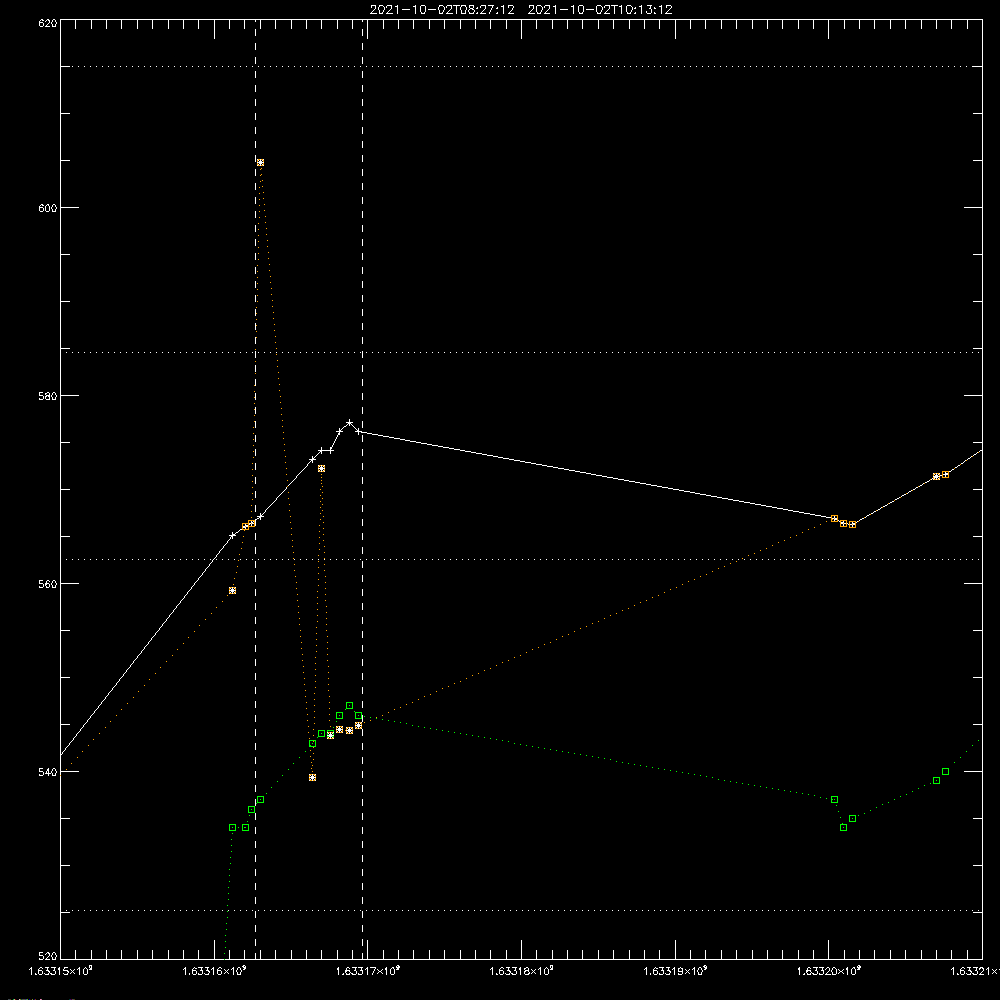
Task: Click the y-axis label 600
Action: [48, 208]
